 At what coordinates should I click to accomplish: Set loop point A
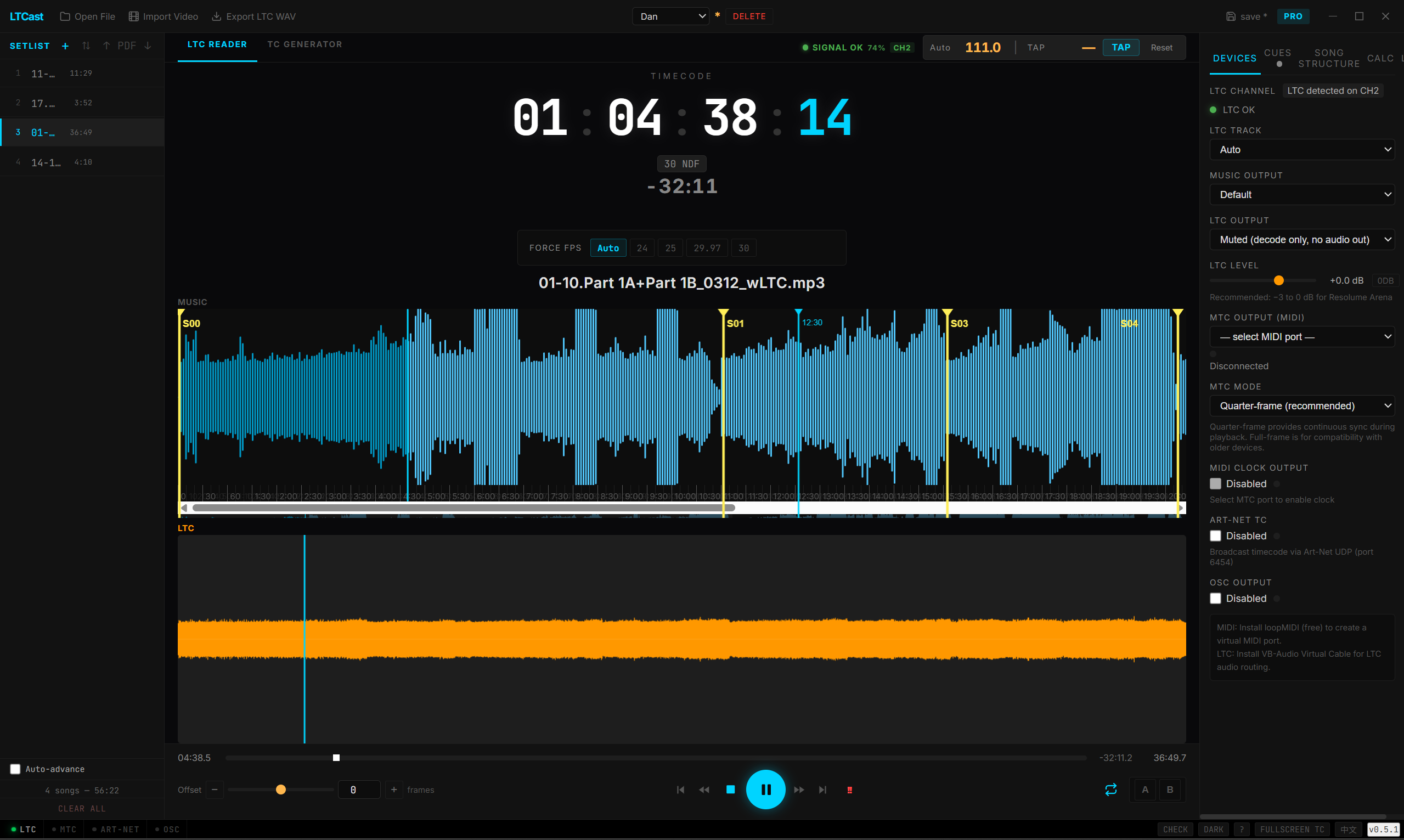(1145, 790)
